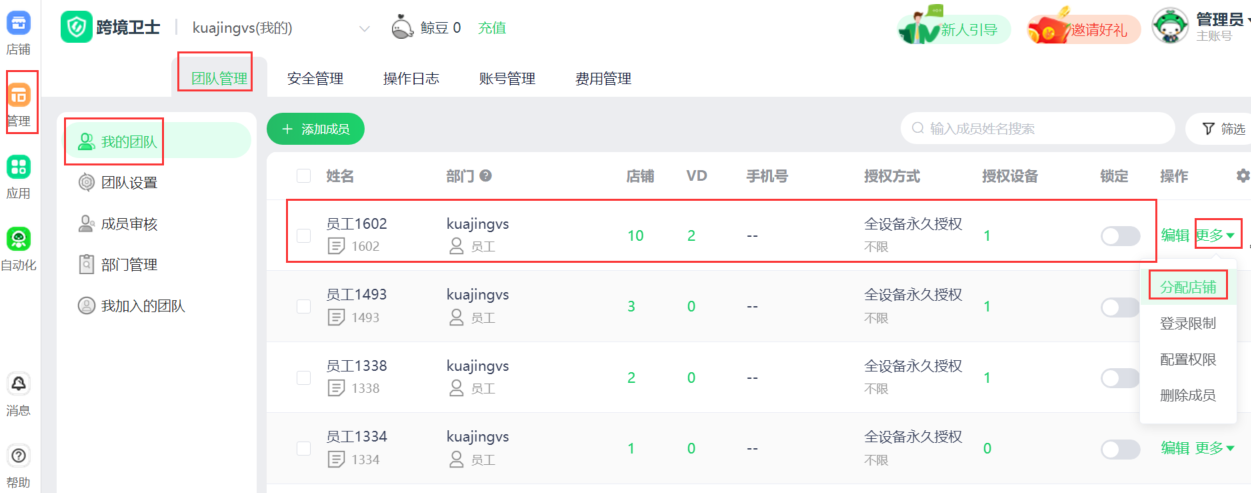Toggle lock switch for 员工1602
This screenshot has width=1251, height=493.
(x=1120, y=236)
